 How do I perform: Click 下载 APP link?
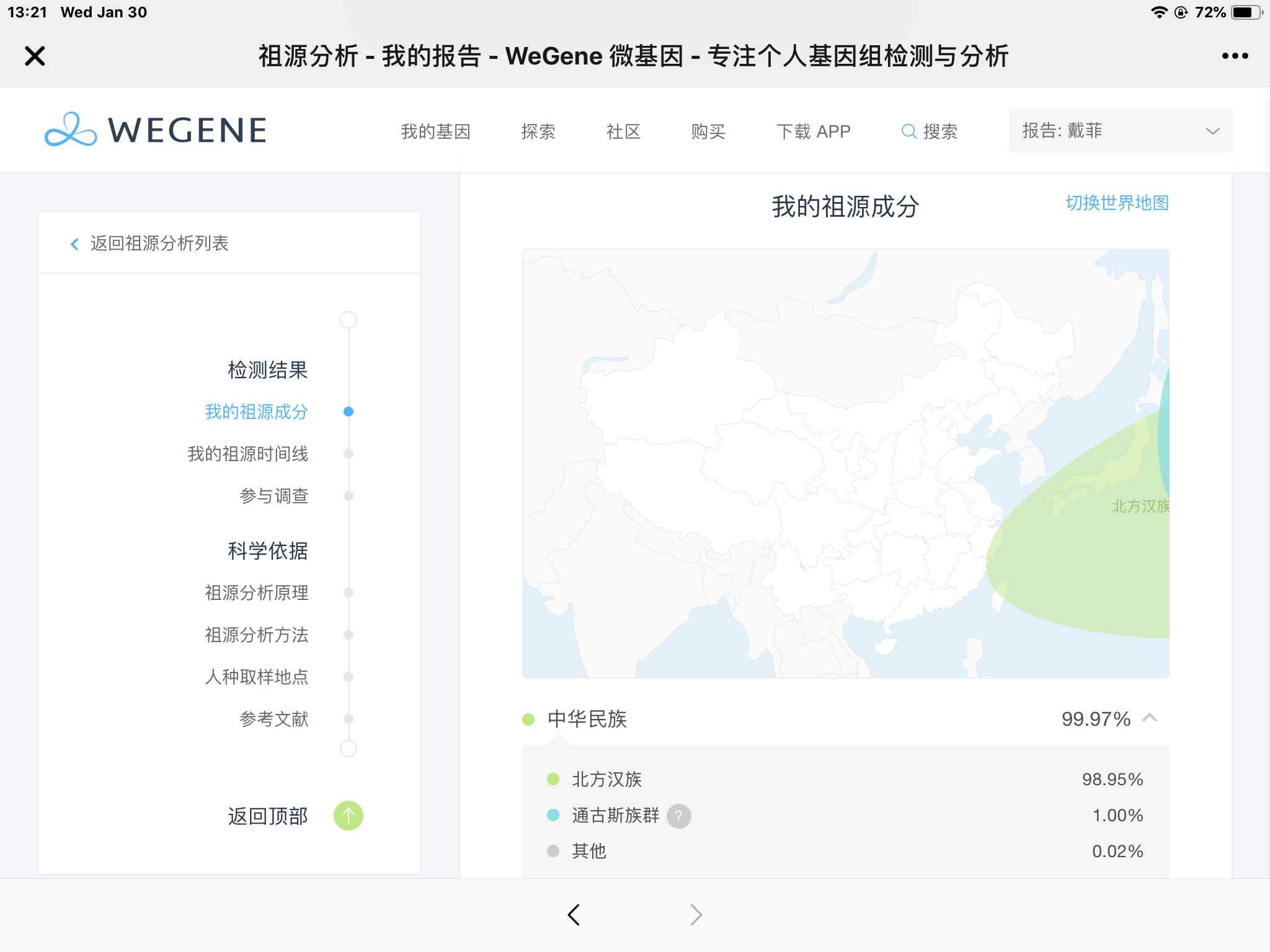point(813,131)
